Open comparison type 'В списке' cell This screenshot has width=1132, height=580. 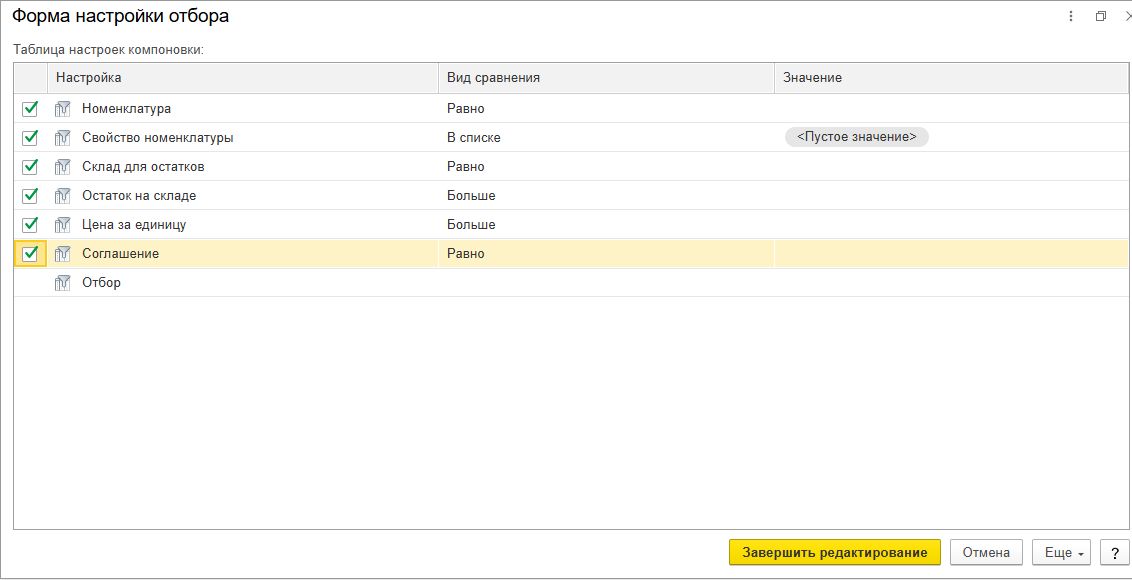coord(474,138)
